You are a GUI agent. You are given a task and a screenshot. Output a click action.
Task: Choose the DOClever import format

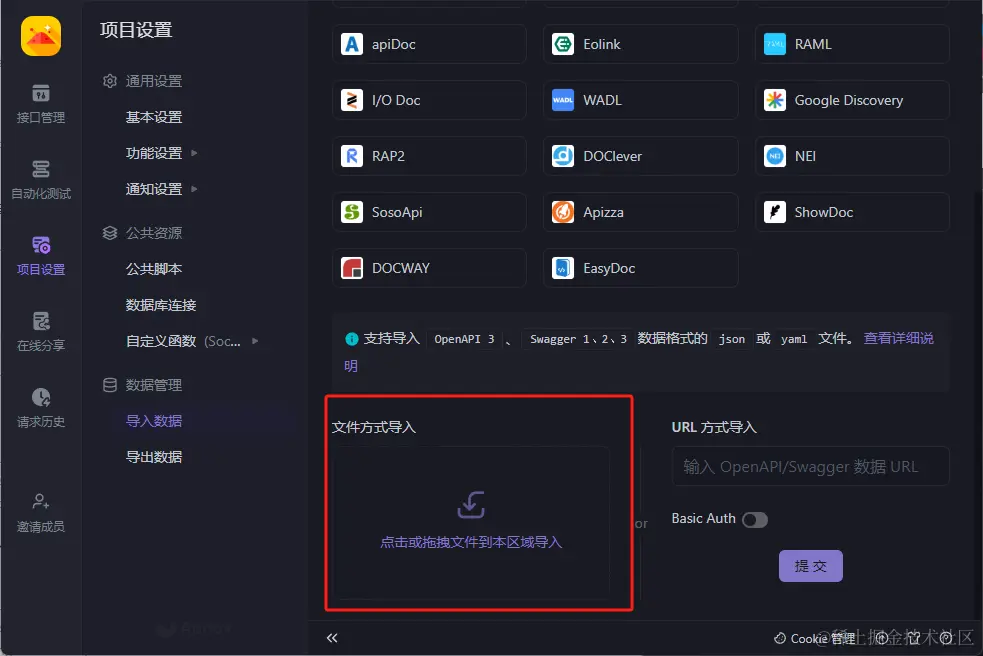click(641, 156)
